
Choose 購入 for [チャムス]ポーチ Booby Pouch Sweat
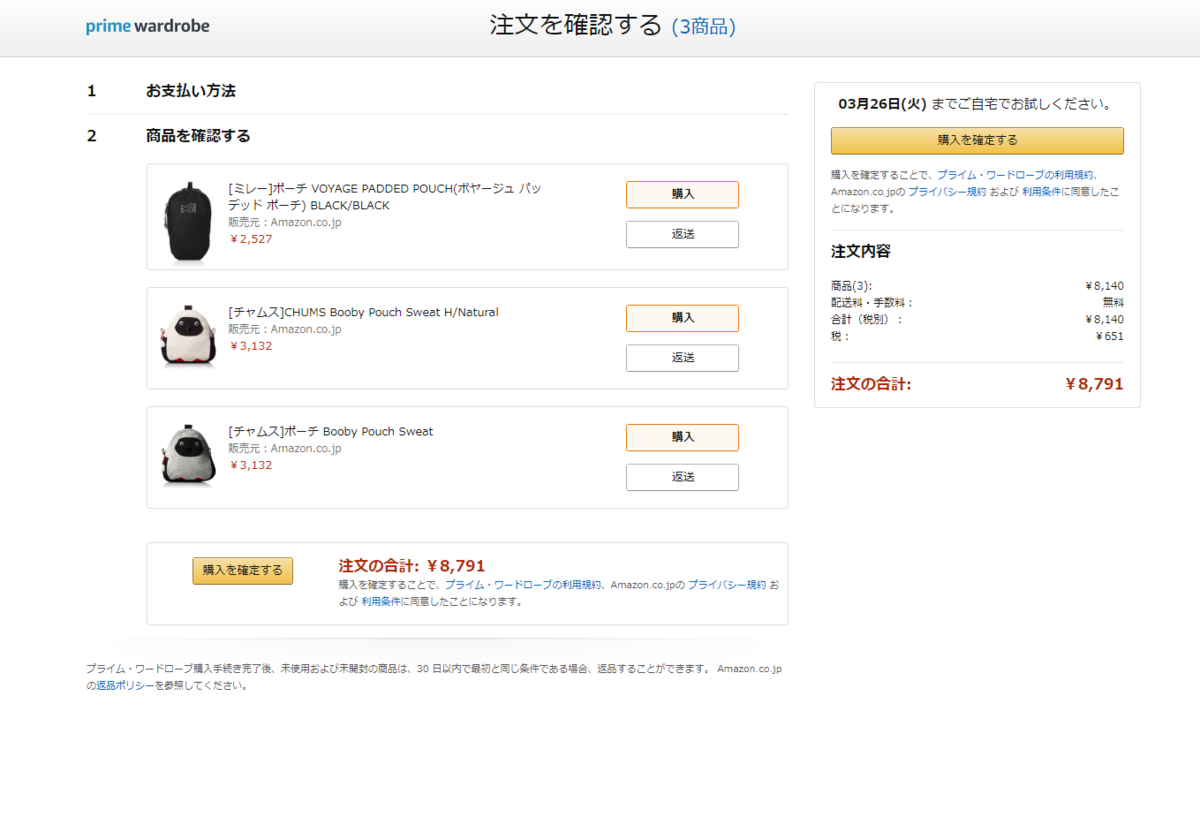[x=682, y=437]
